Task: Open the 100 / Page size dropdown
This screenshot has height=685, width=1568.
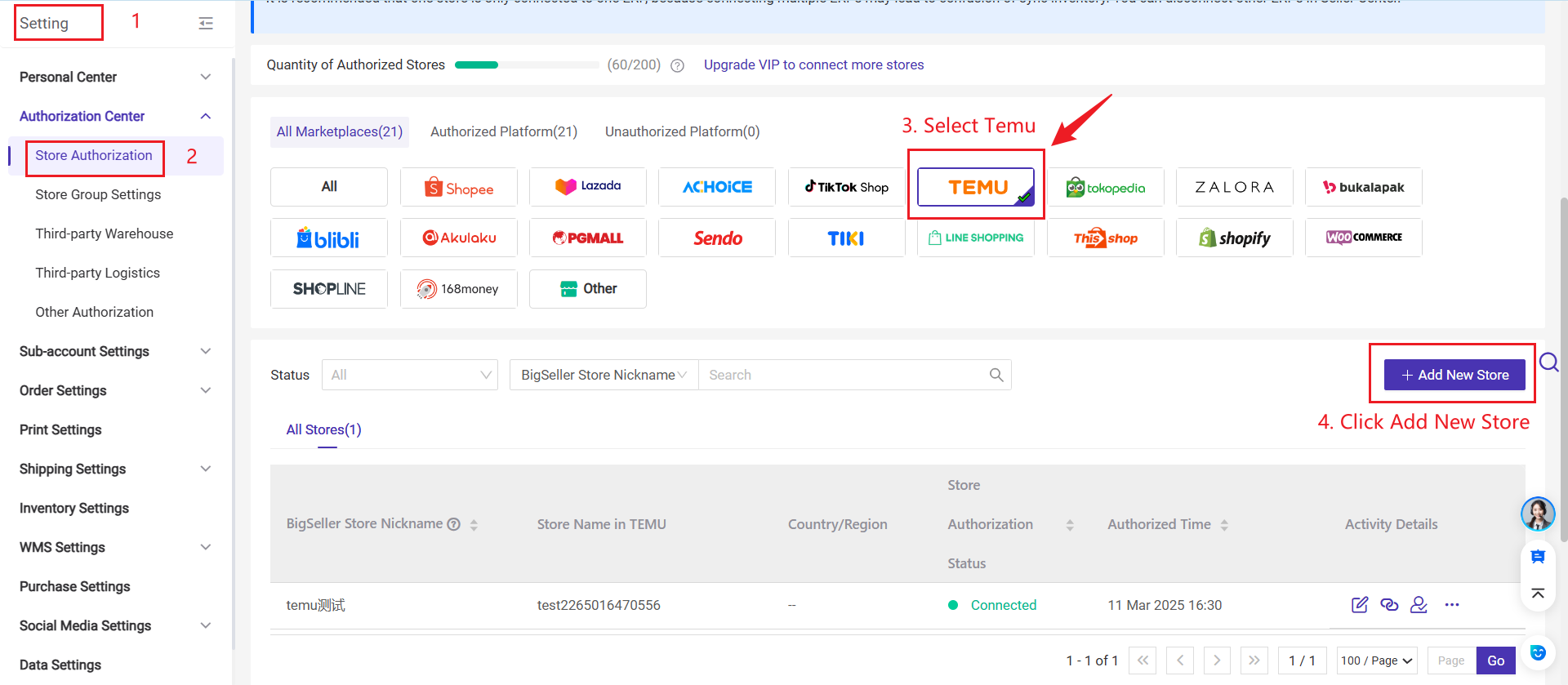Action: (x=1377, y=661)
